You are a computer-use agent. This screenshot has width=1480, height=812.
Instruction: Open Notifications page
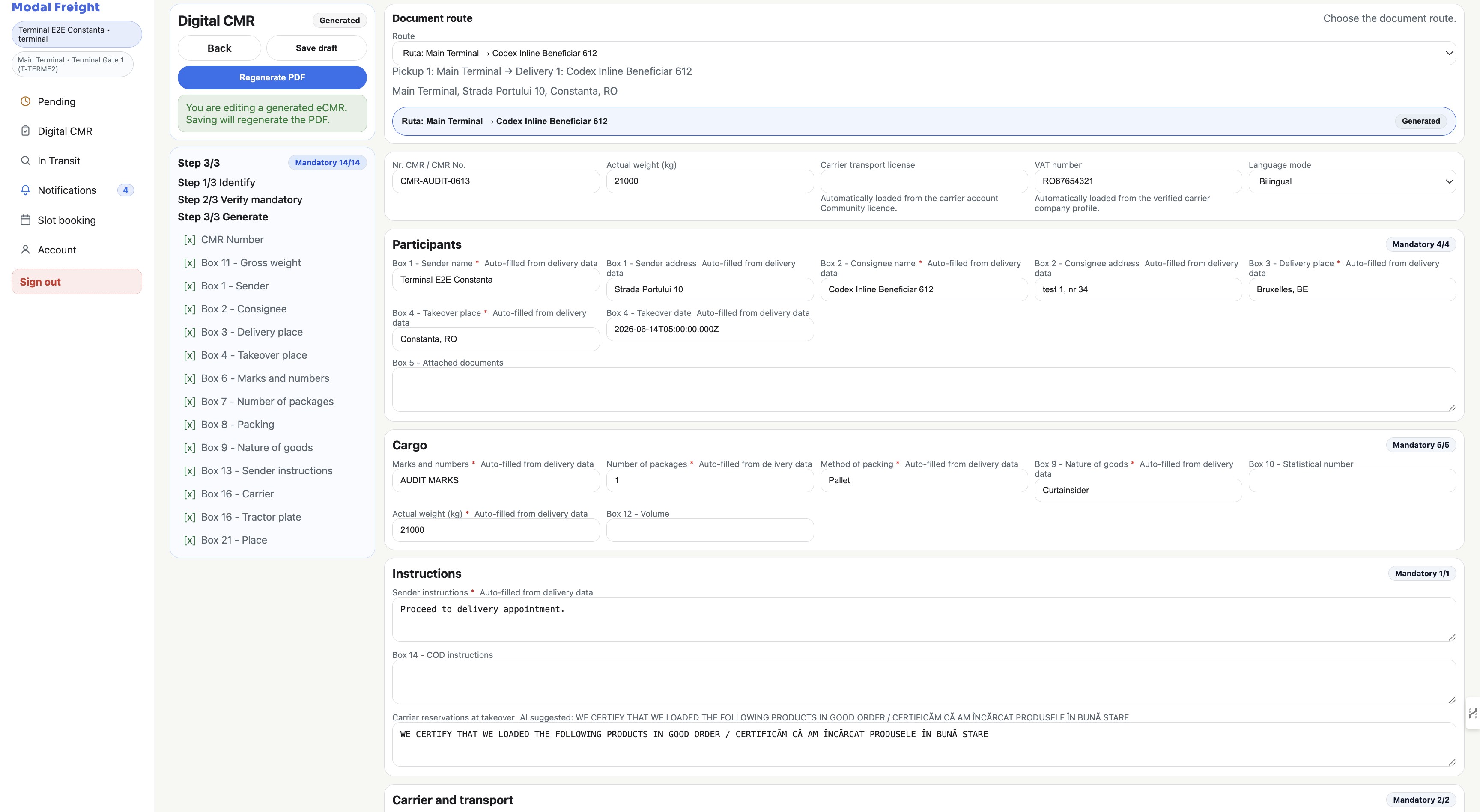click(x=76, y=190)
